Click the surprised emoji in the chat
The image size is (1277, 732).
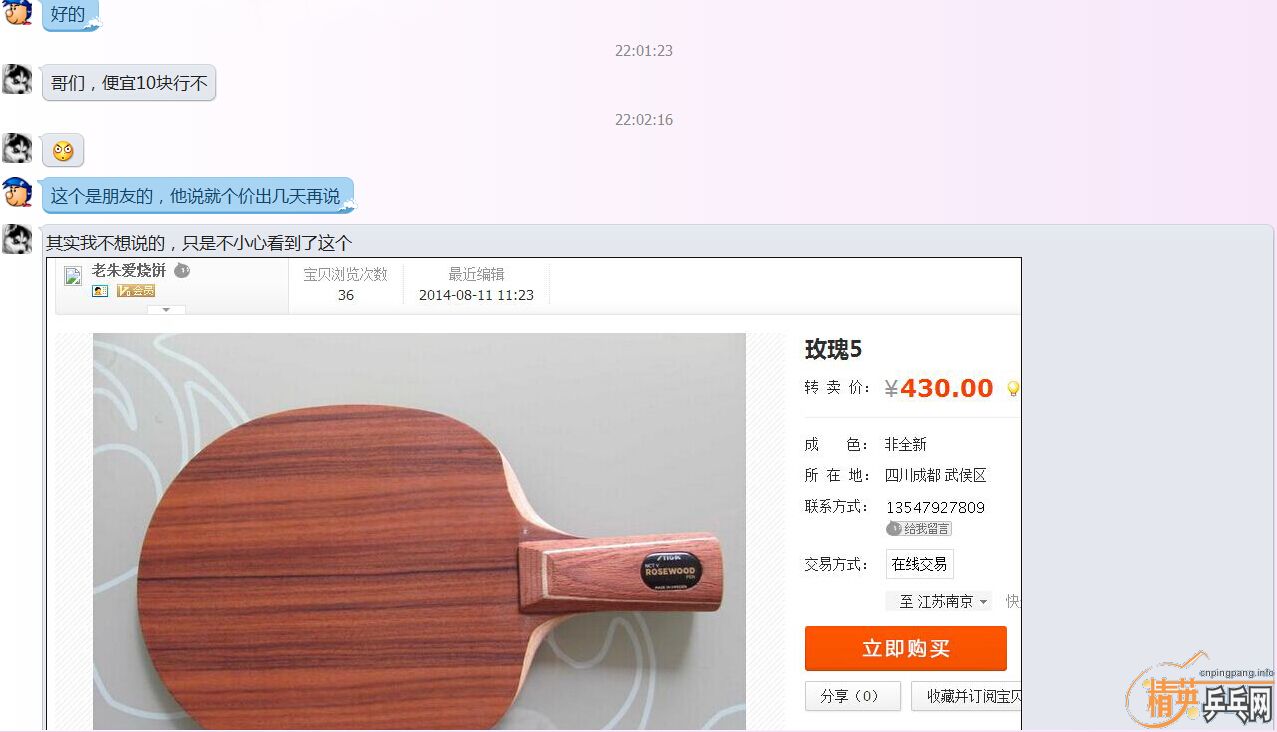click(63, 151)
